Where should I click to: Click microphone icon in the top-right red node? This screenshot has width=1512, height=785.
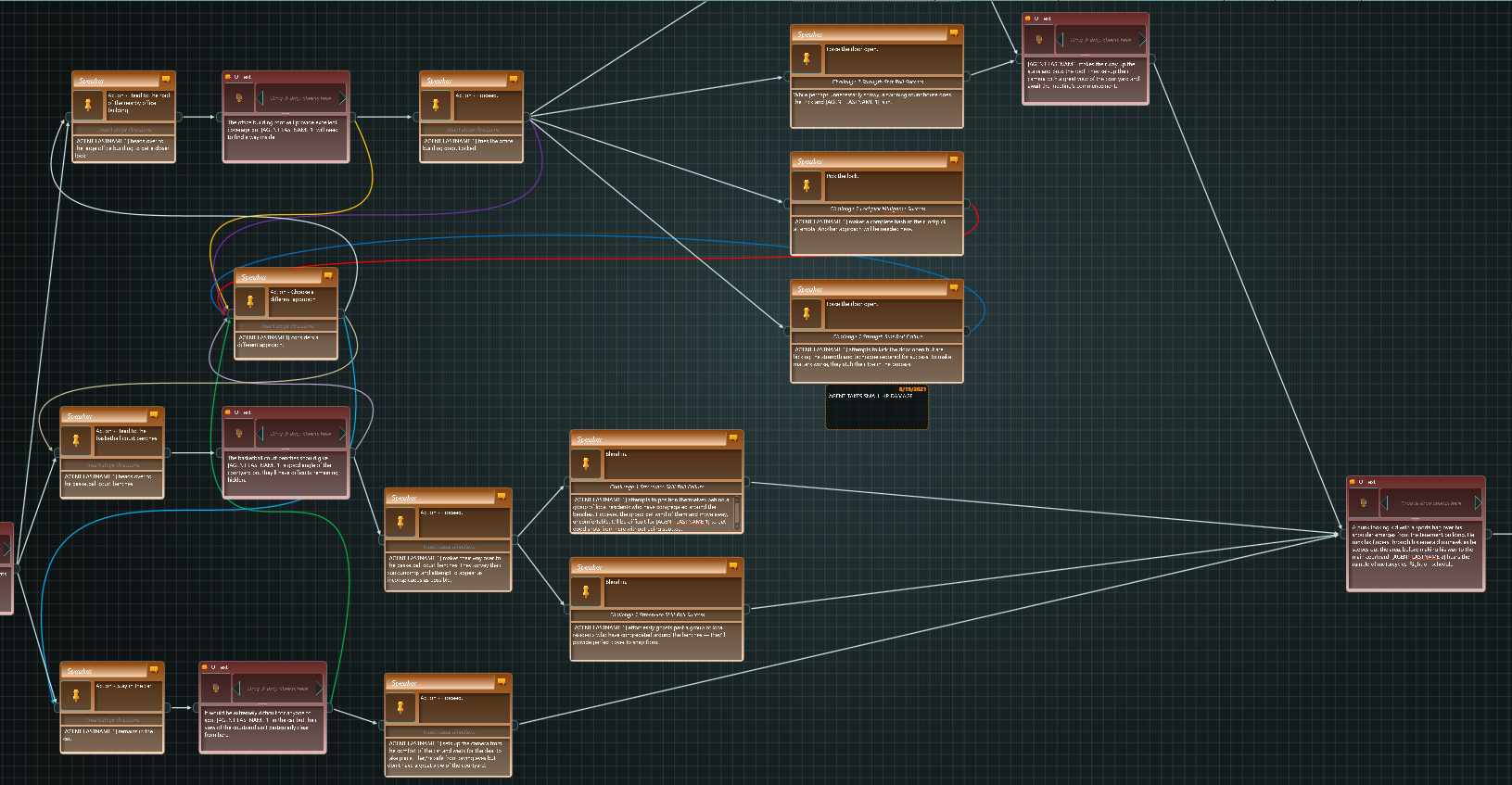(1039, 40)
